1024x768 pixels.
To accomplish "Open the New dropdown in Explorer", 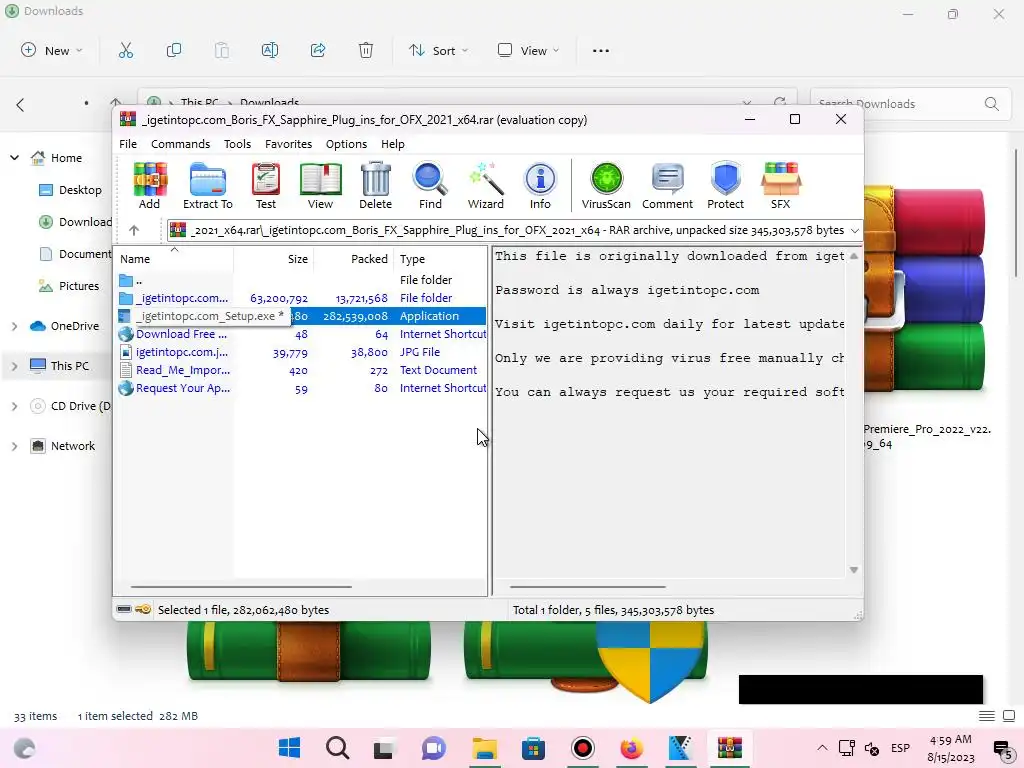I will (x=52, y=50).
